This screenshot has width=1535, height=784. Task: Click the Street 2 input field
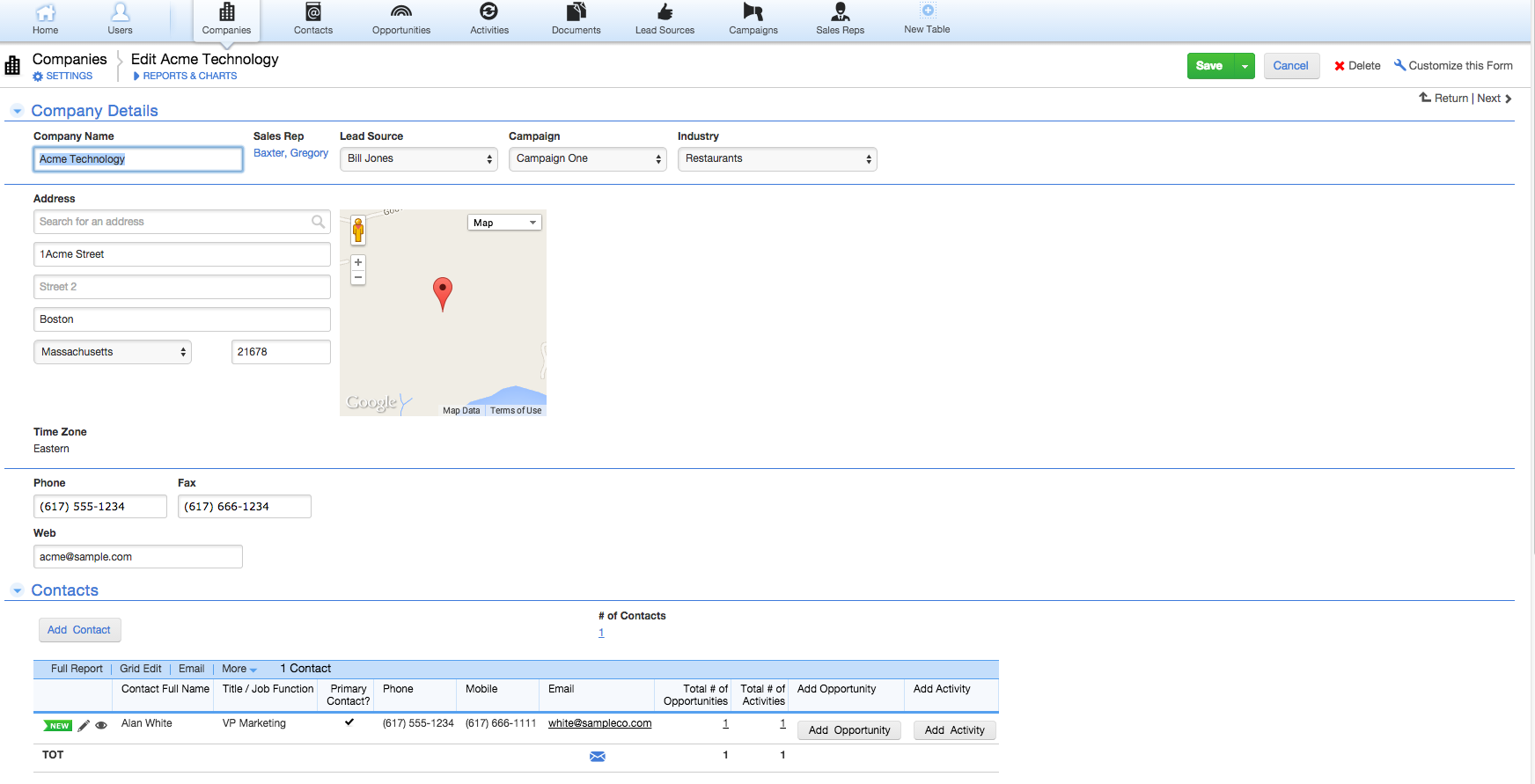click(x=182, y=287)
